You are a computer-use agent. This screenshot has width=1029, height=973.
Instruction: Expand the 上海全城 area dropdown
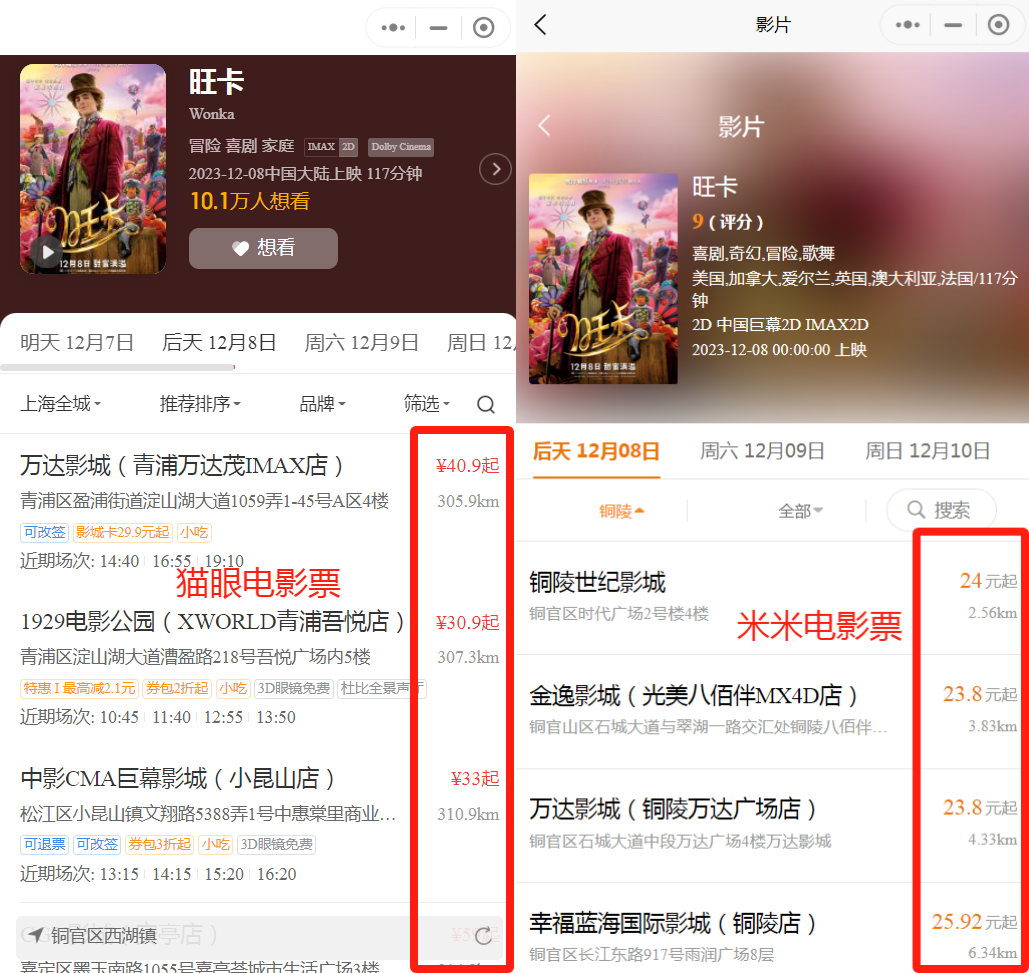pos(60,404)
